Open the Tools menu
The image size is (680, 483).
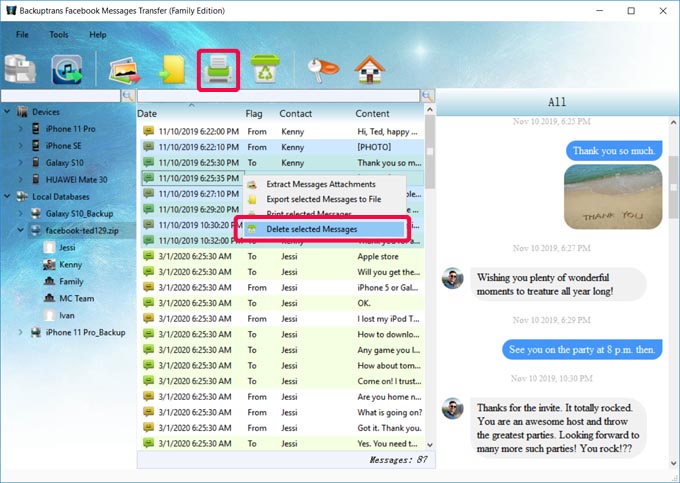pos(59,35)
